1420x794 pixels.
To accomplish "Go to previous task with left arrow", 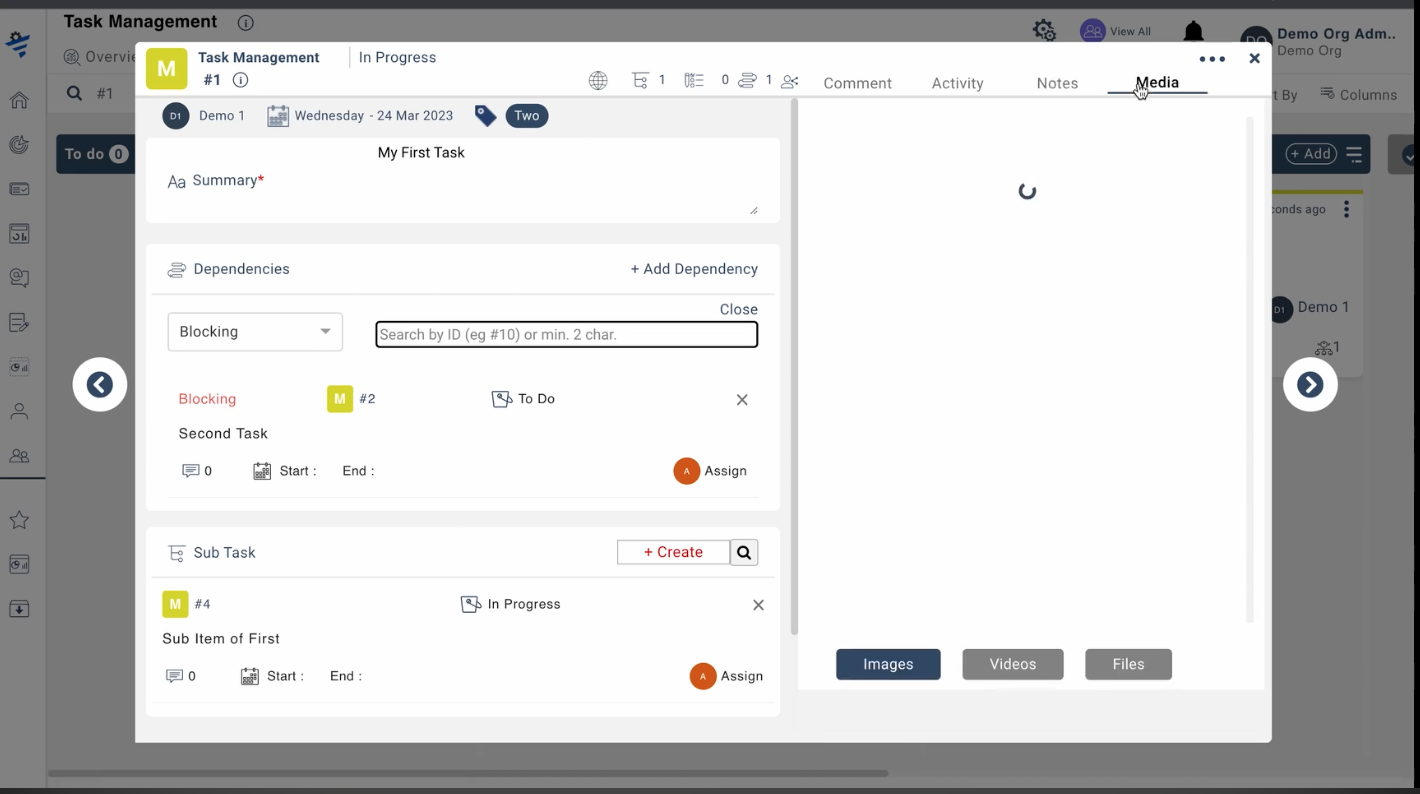I will (100, 385).
